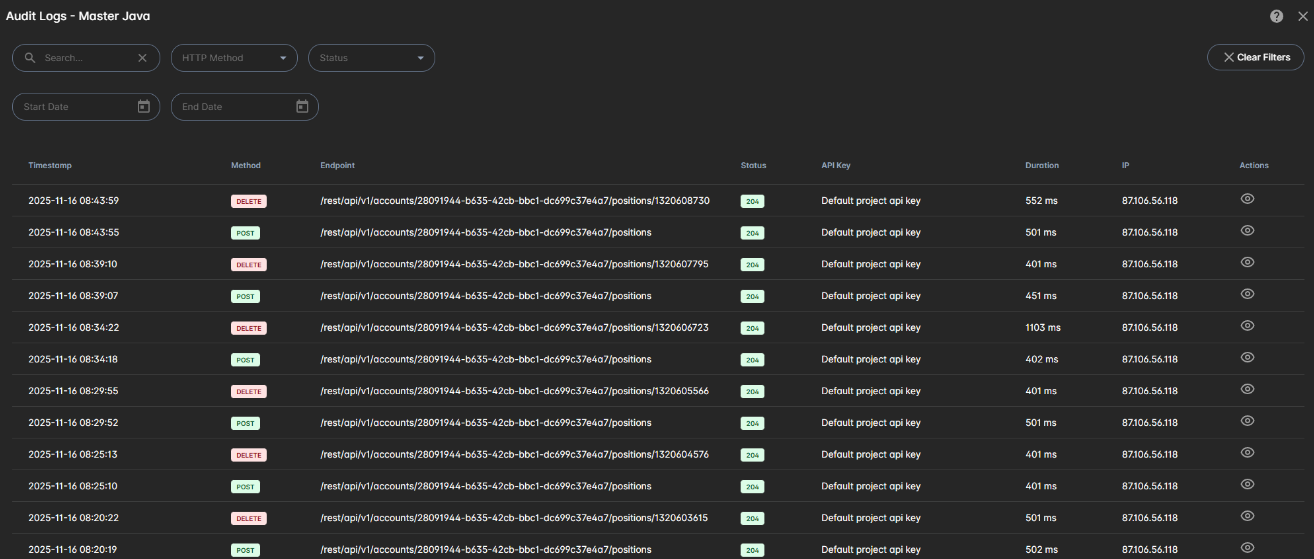Viewport: 1314px width, 559px height.
Task: Open the Status filter dropdown
Action: [x=371, y=58]
